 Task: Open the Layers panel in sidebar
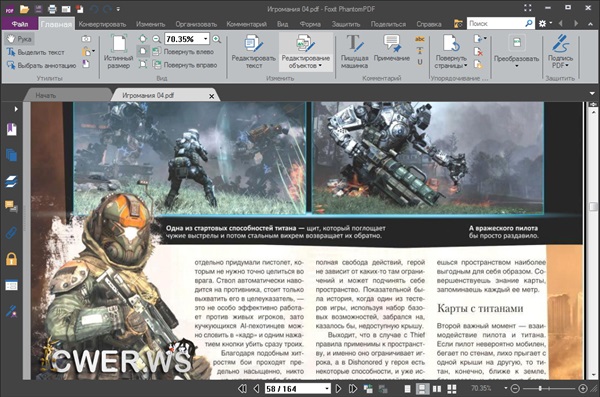click(x=11, y=181)
